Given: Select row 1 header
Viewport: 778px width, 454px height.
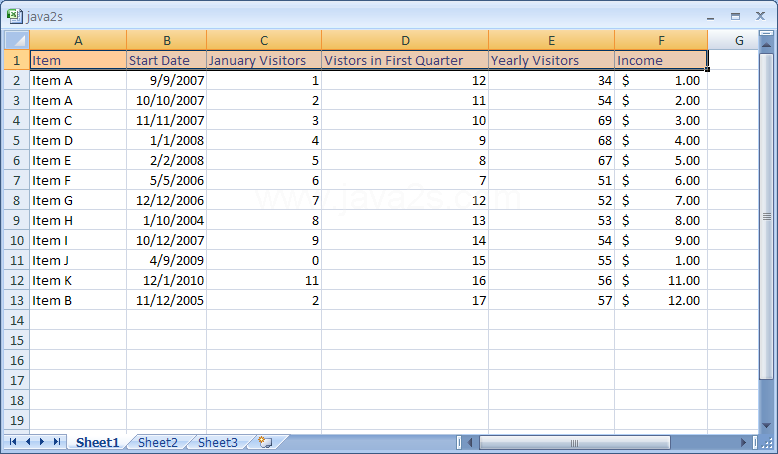Looking at the screenshot, I should click(17, 61).
